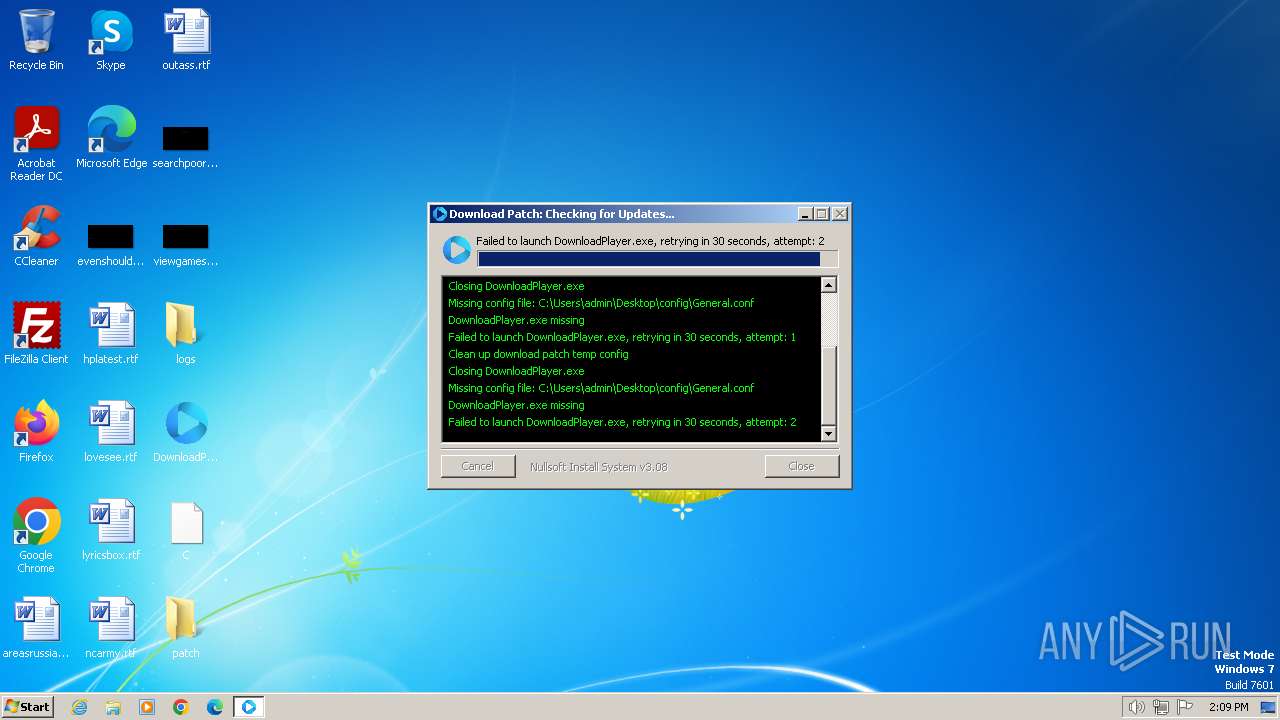Viewport: 1280px width, 720px height.
Task: Click the blue play icon beside status text
Action: [x=457, y=250]
